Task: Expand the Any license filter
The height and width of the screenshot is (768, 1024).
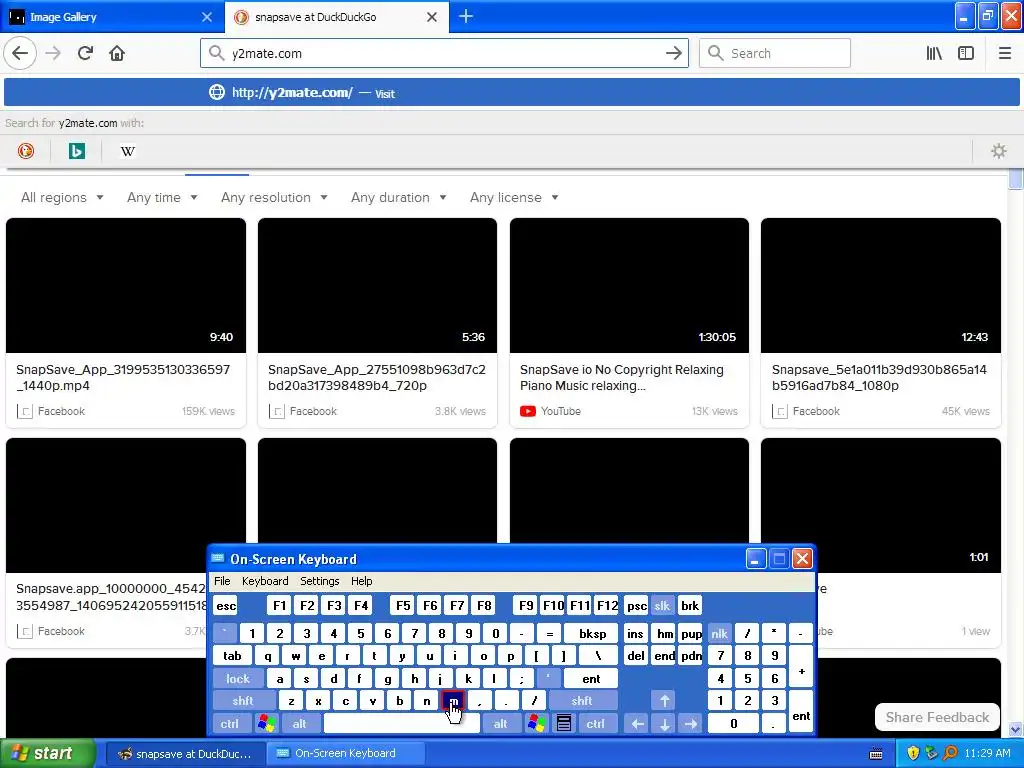Action: coord(514,197)
